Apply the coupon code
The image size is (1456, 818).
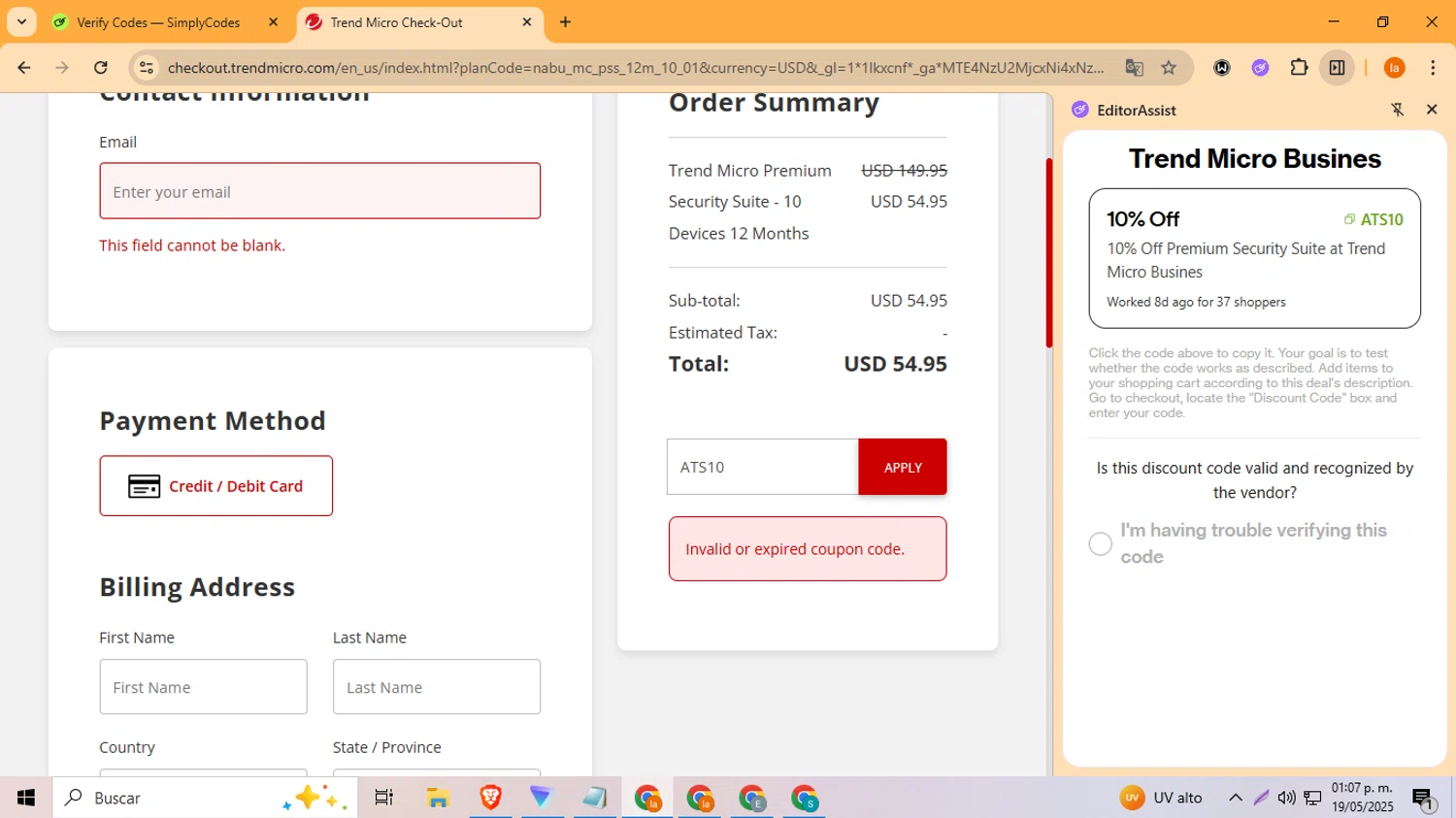coord(903,467)
